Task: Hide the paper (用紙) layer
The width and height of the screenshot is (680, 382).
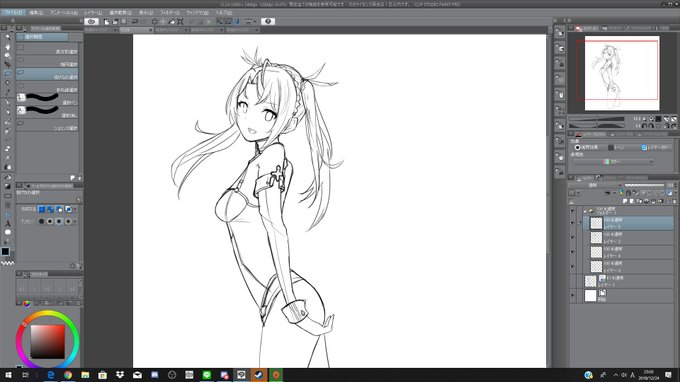Action: [572, 296]
